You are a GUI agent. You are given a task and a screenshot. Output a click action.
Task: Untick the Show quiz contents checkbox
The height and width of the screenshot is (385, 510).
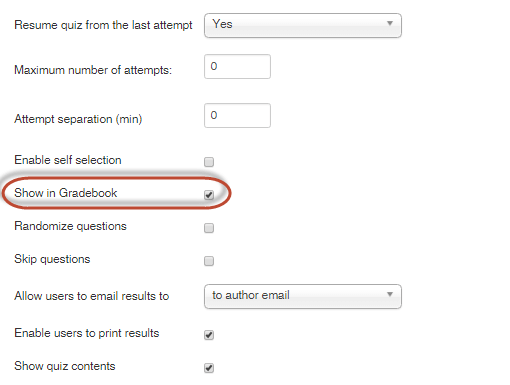pyautogui.click(x=209, y=368)
